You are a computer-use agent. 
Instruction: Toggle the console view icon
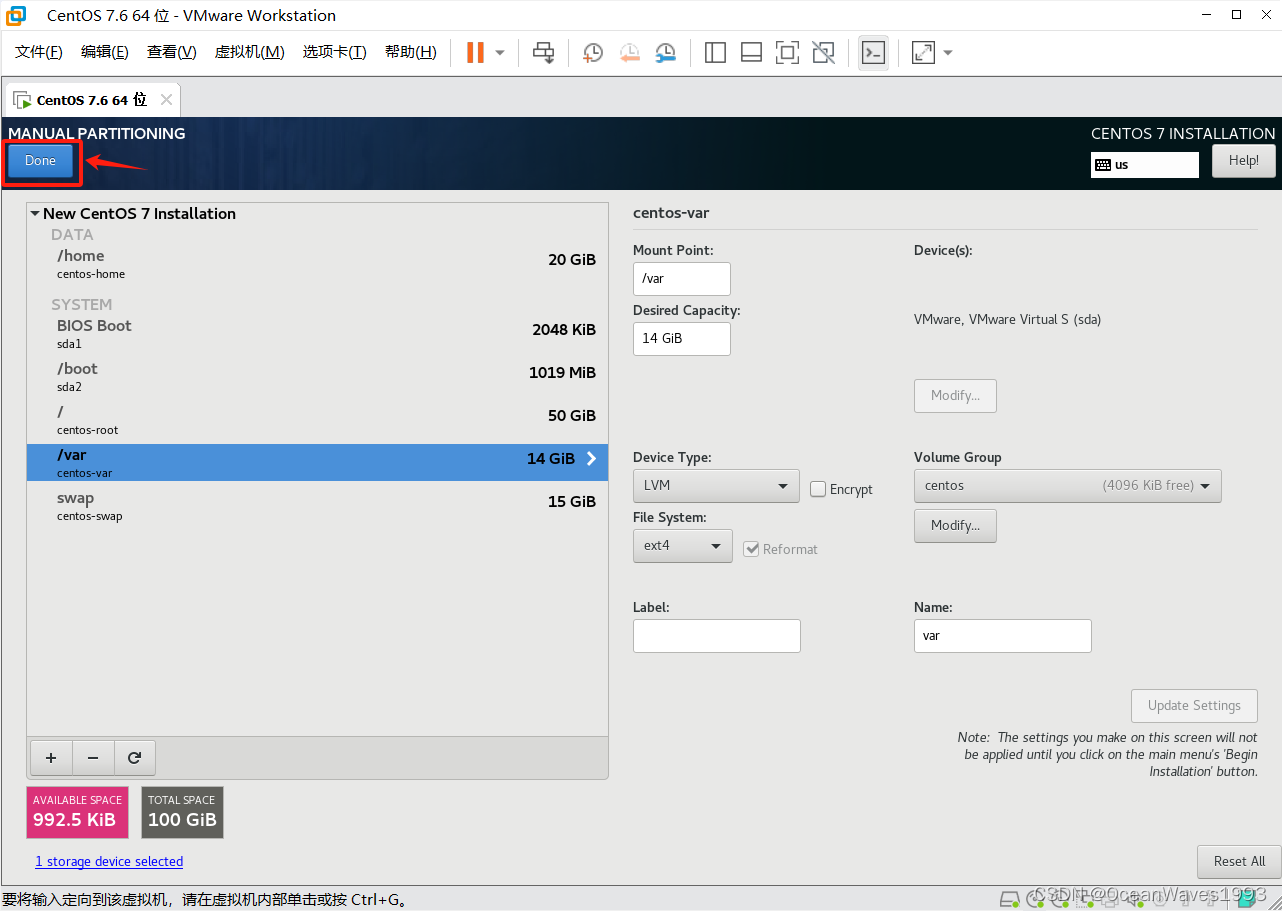pos(873,53)
